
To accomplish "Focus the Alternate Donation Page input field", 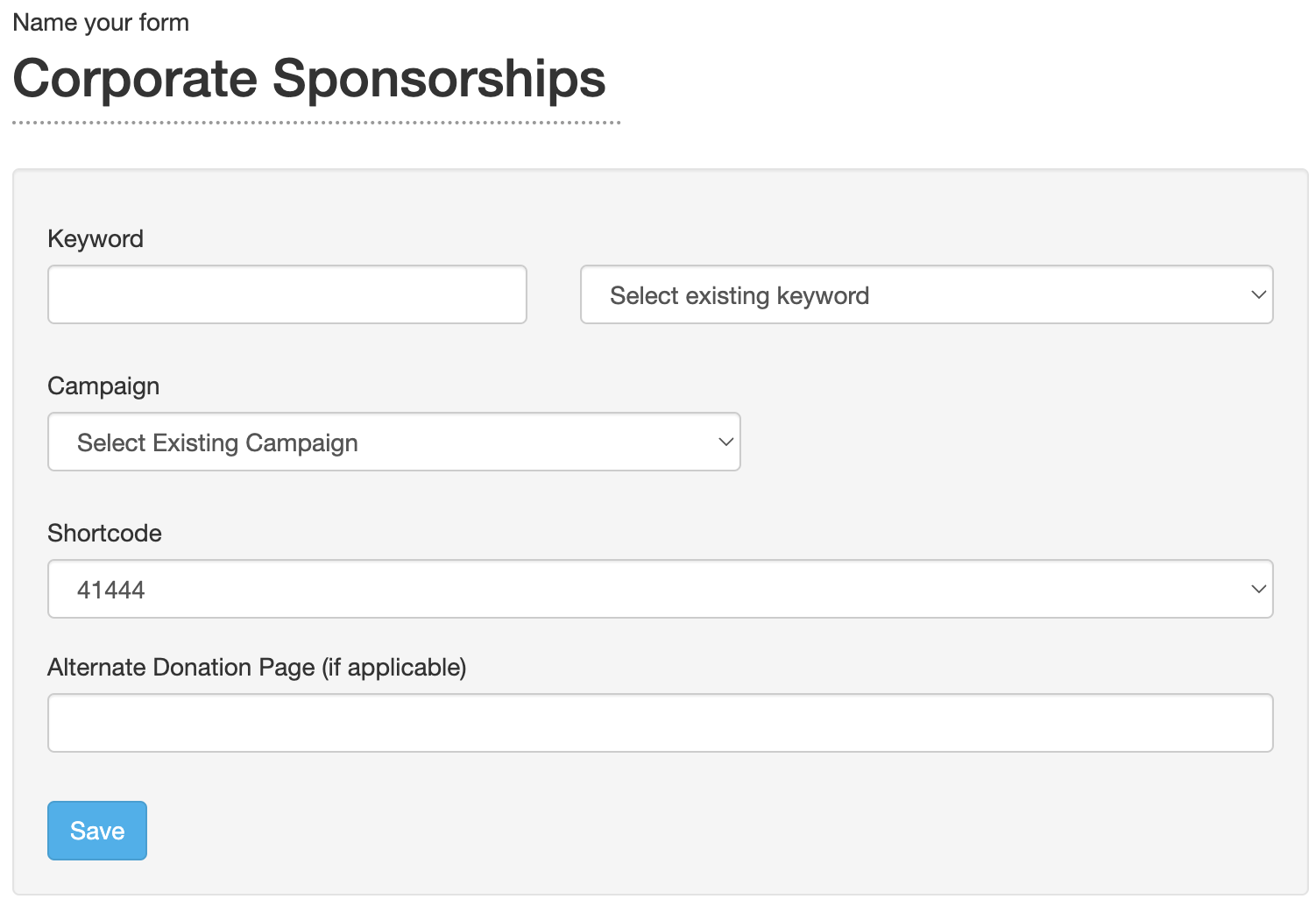I will [659, 723].
